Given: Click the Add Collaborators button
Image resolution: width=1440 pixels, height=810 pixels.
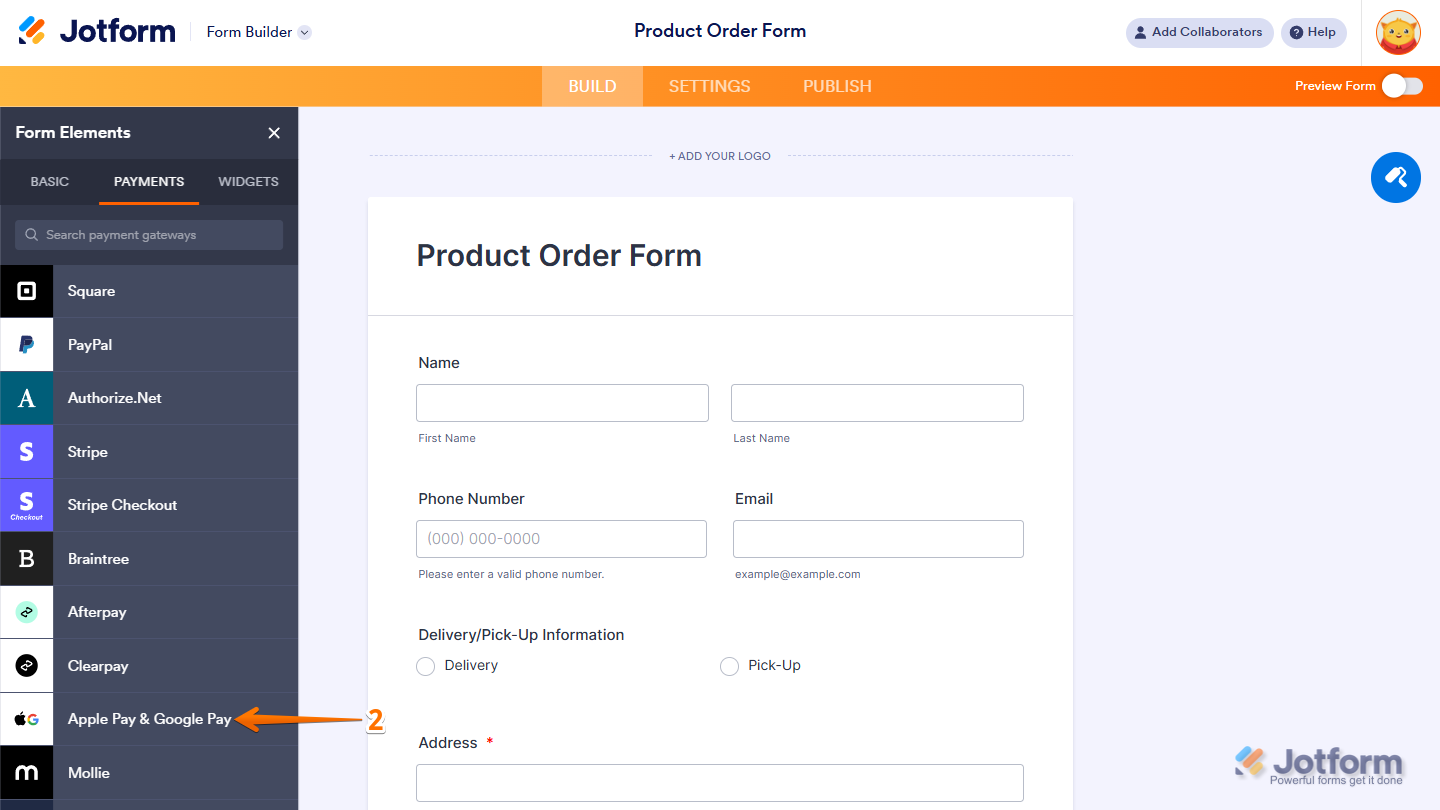Looking at the screenshot, I should [1199, 32].
